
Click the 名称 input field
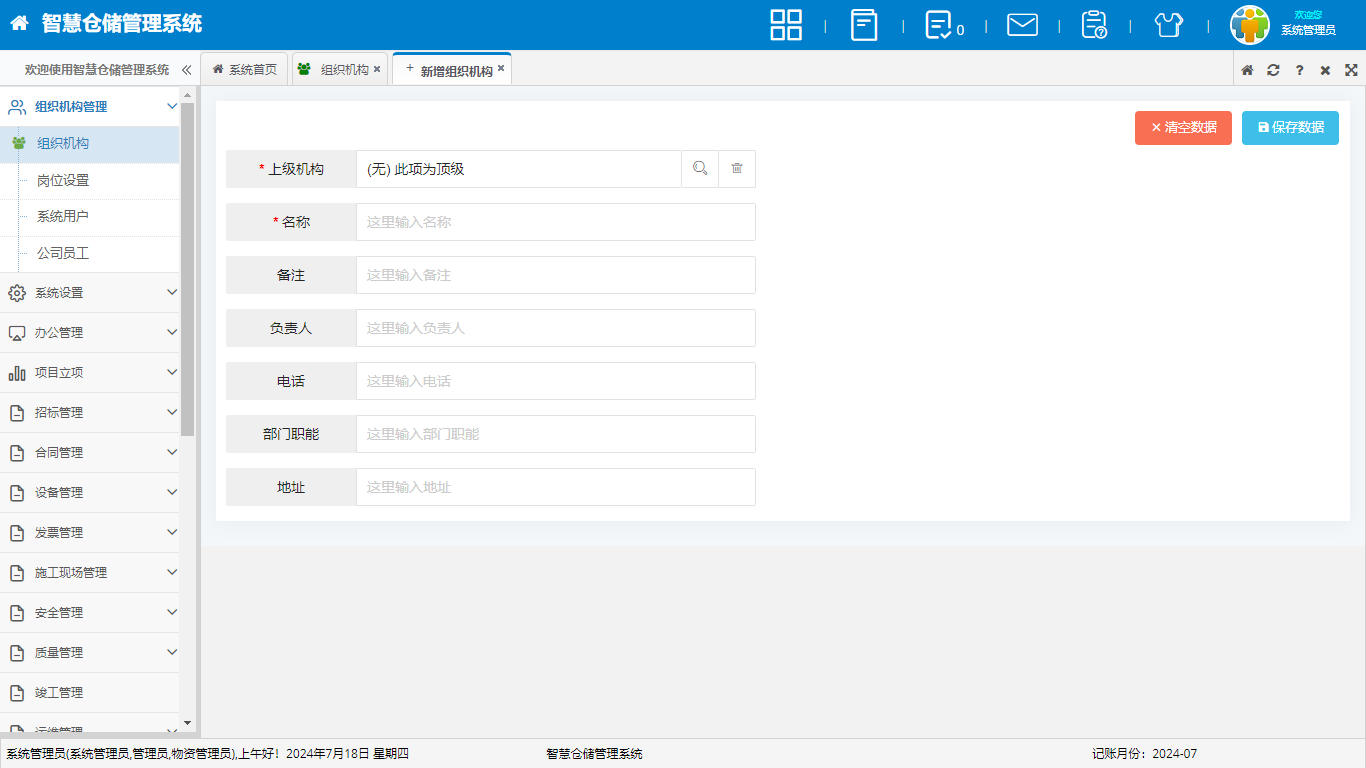point(555,222)
